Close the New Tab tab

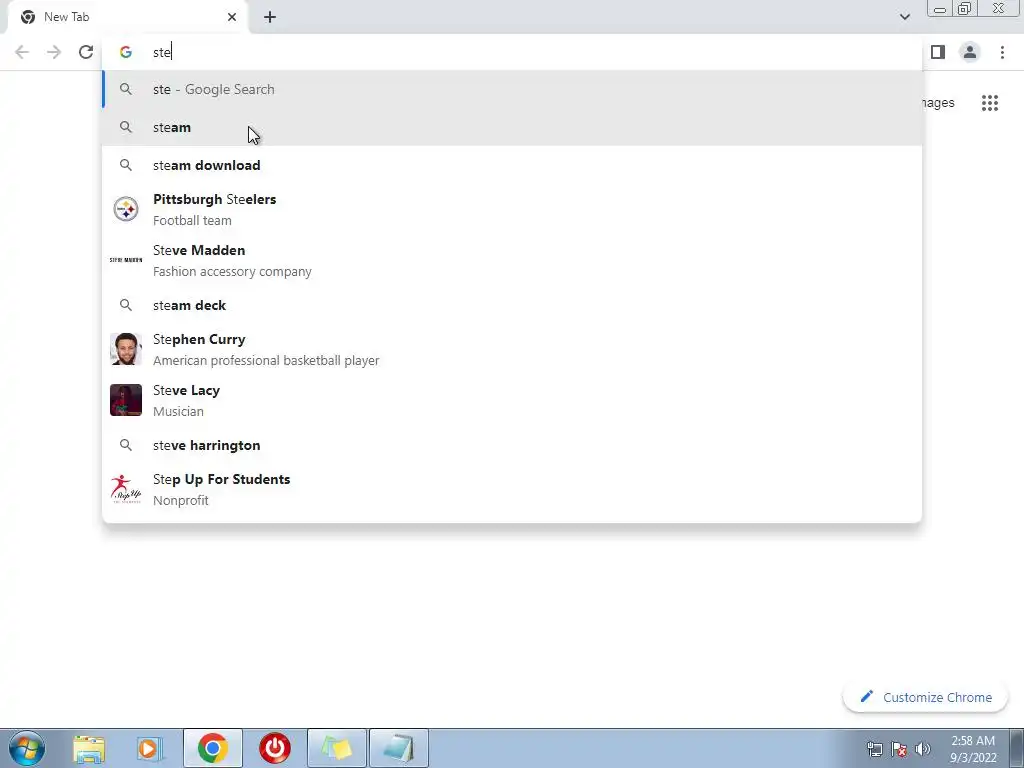point(232,17)
